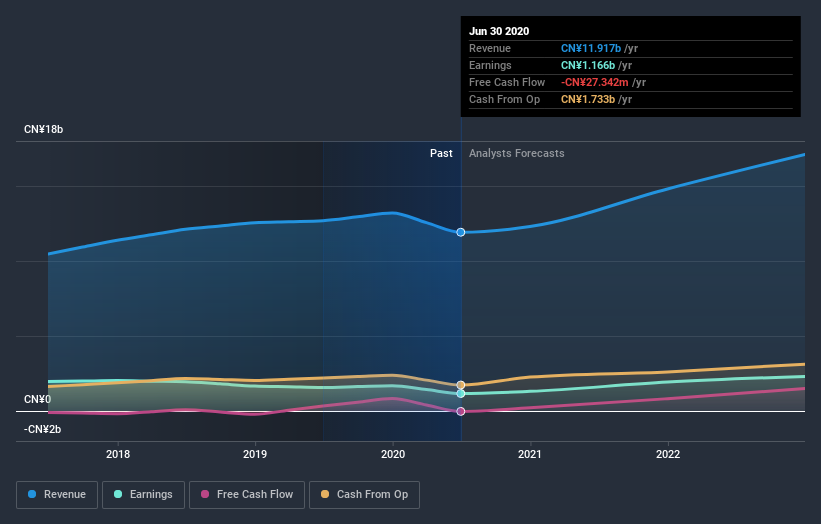Click the Free Cash Flow tooltip row label
Image resolution: width=821 pixels, height=524 pixels.
click(x=507, y=82)
